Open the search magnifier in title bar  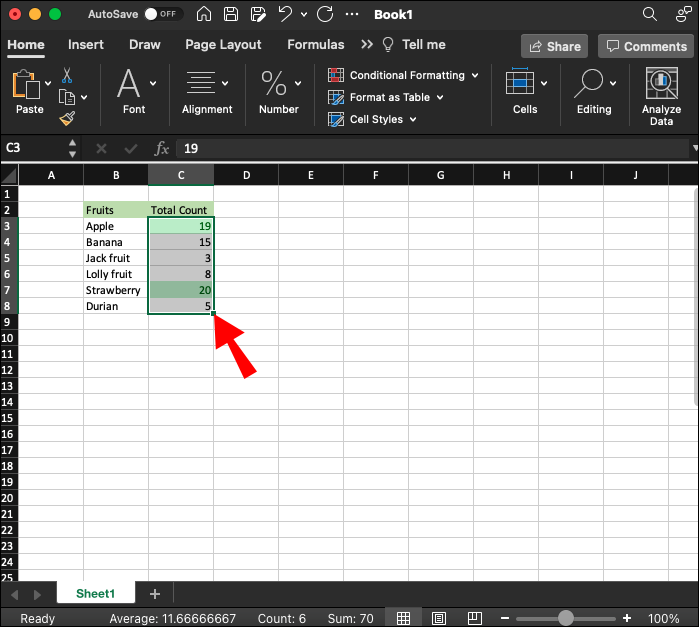(x=650, y=15)
